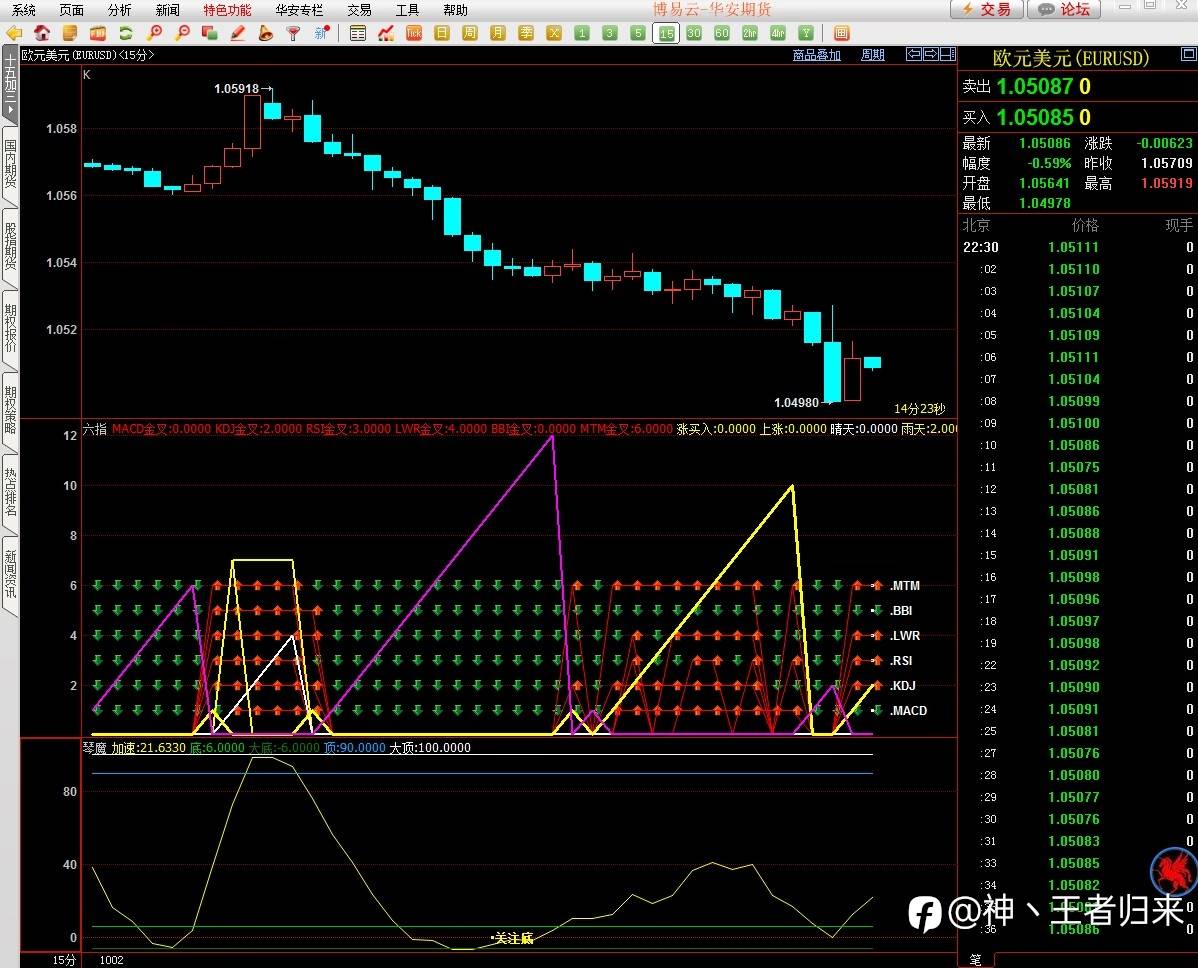Open the 周期 period dropdown link

(x=873, y=55)
